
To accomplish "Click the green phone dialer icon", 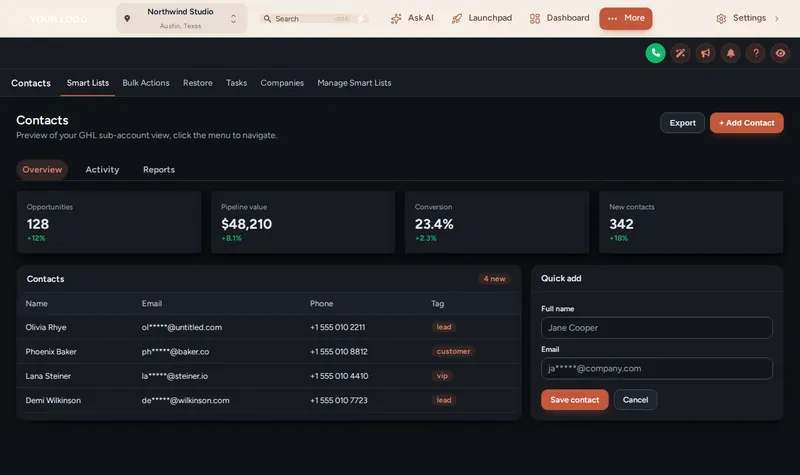I will coord(655,53).
